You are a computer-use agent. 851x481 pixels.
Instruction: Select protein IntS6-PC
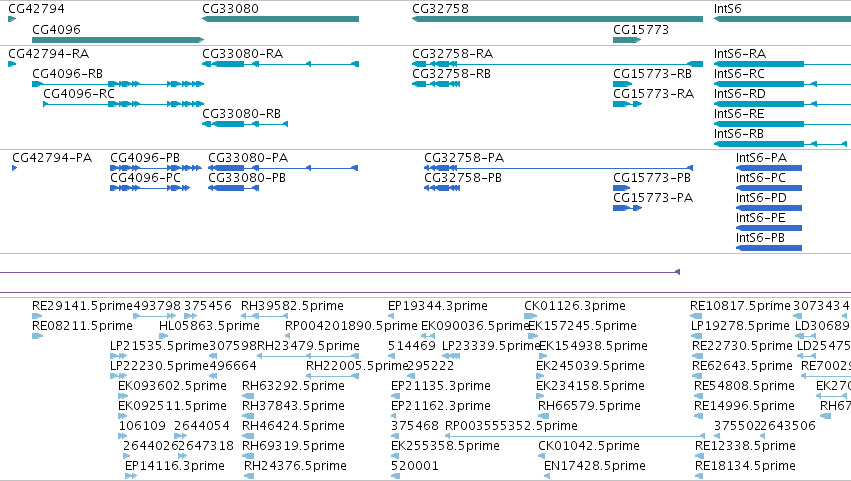761,178
